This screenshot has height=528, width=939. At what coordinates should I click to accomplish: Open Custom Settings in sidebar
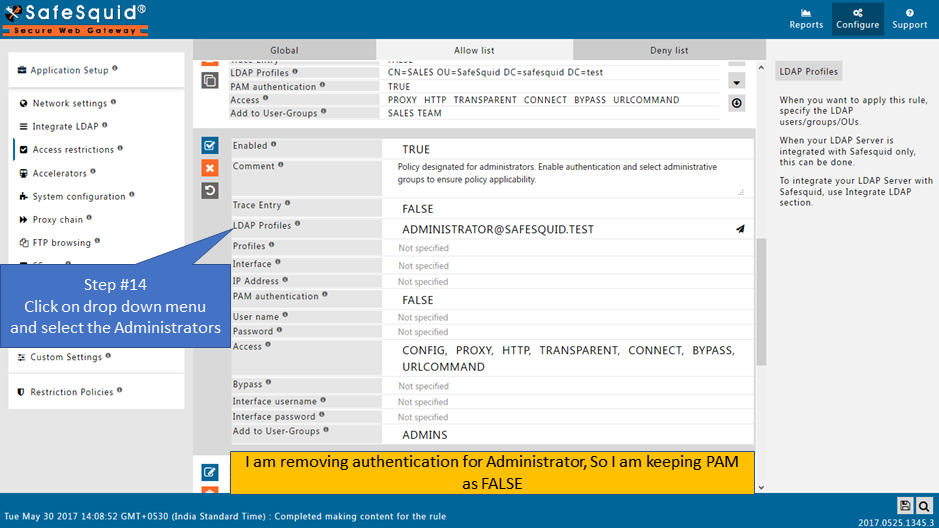(66, 357)
